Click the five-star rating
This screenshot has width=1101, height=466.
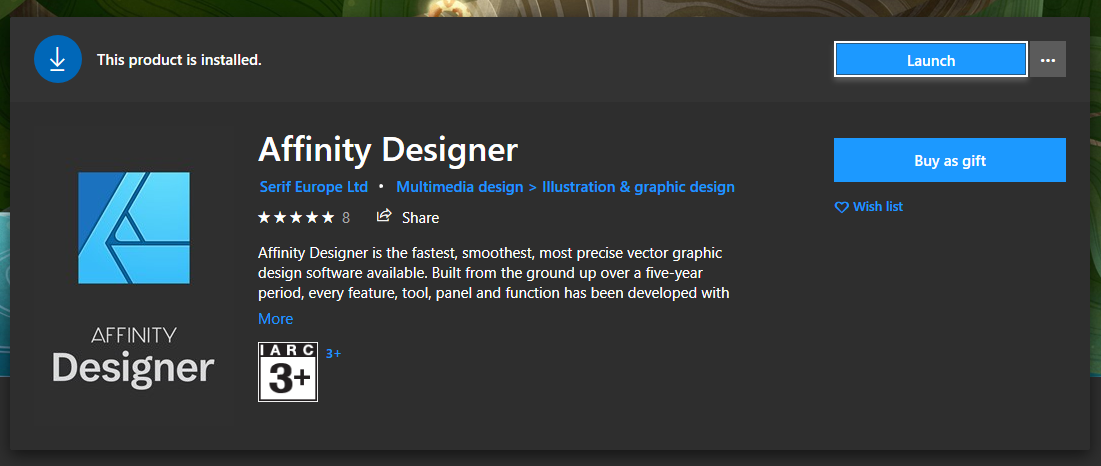[x=296, y=218]
